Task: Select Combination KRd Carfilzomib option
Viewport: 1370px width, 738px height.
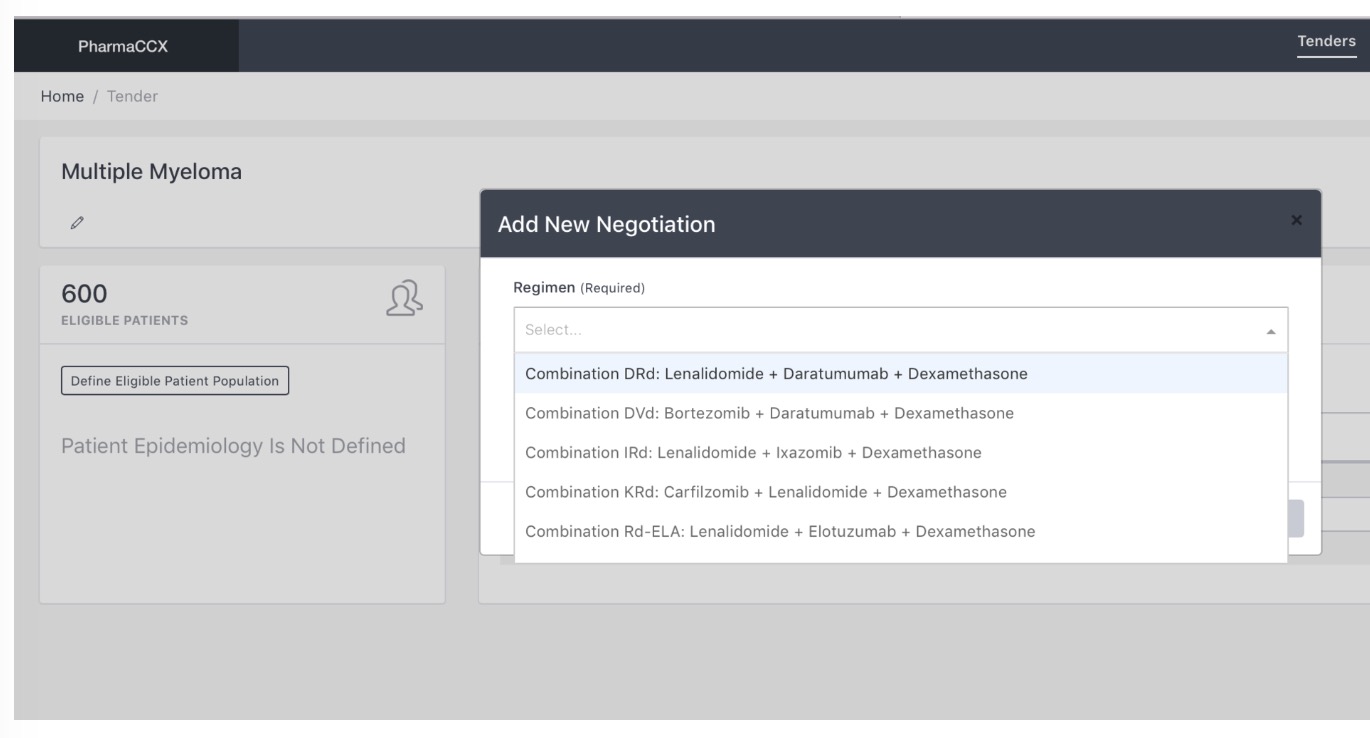Action: (766, 492)
